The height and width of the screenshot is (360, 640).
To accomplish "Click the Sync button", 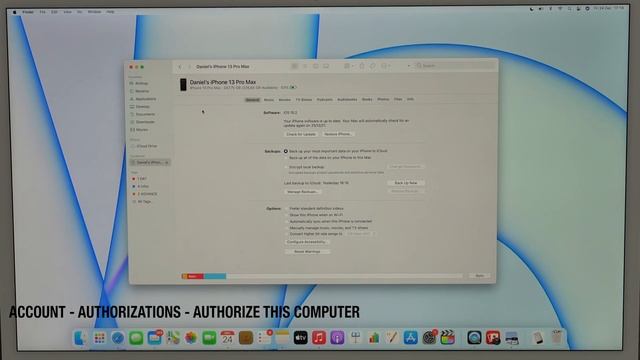I will coord(480,276).
